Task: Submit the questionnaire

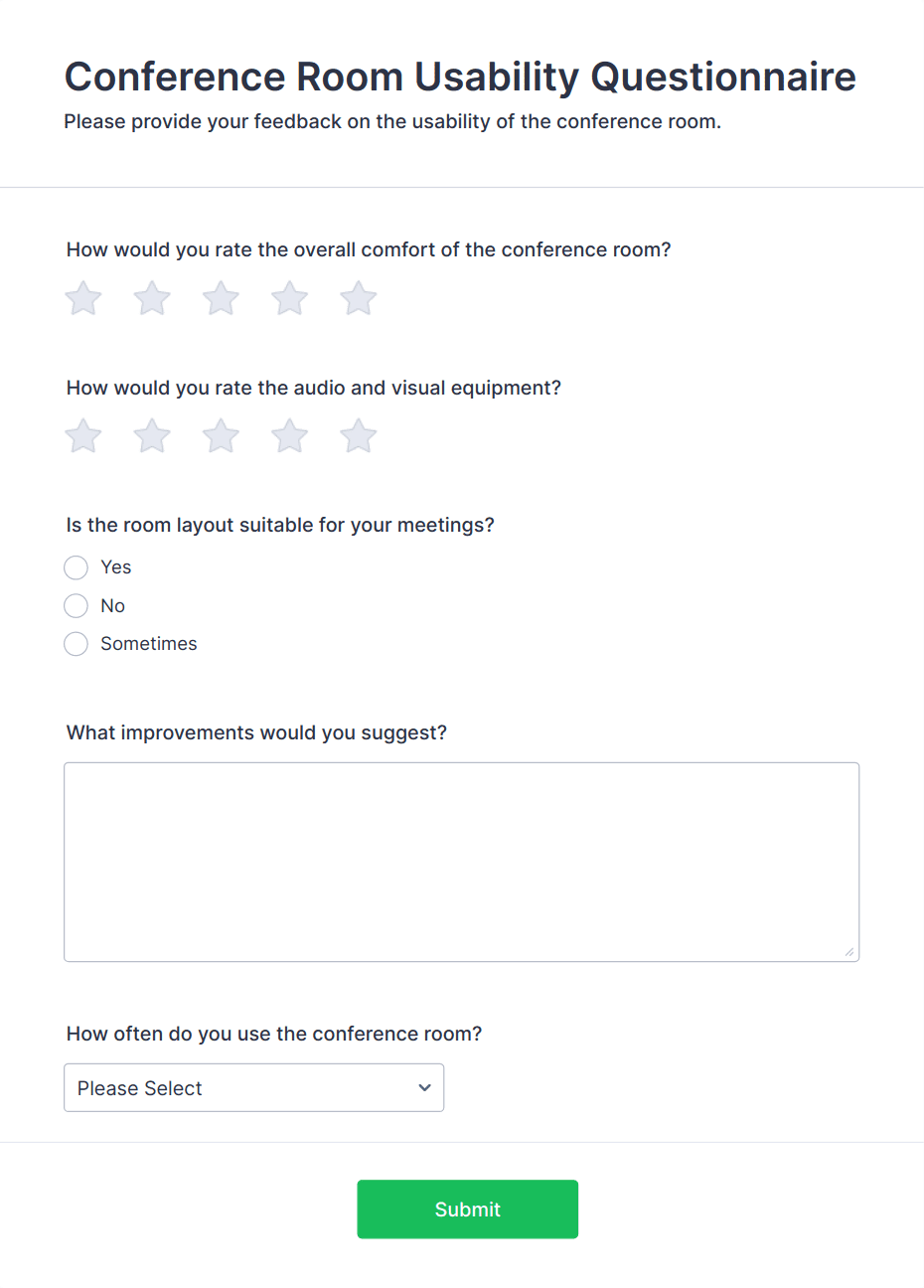Action: (468, 1209)
